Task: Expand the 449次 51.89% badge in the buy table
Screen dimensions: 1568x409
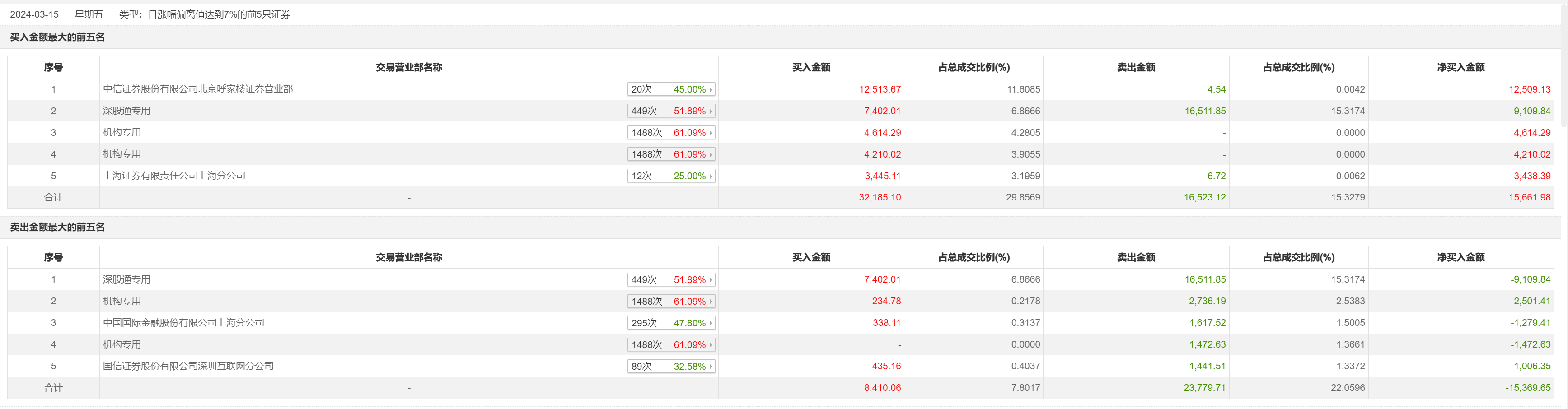Action: tap(671, 112)
